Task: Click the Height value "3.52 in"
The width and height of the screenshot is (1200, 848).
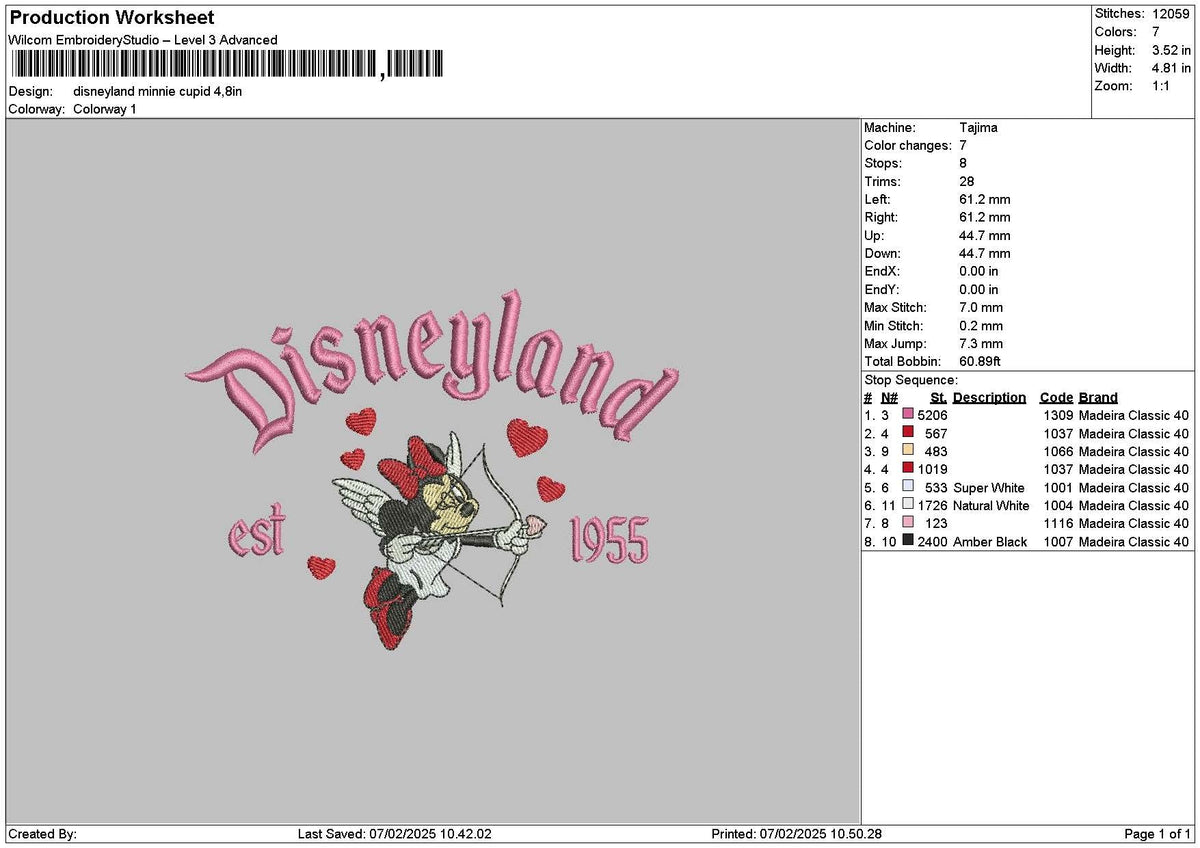Action: [1171, 50]
